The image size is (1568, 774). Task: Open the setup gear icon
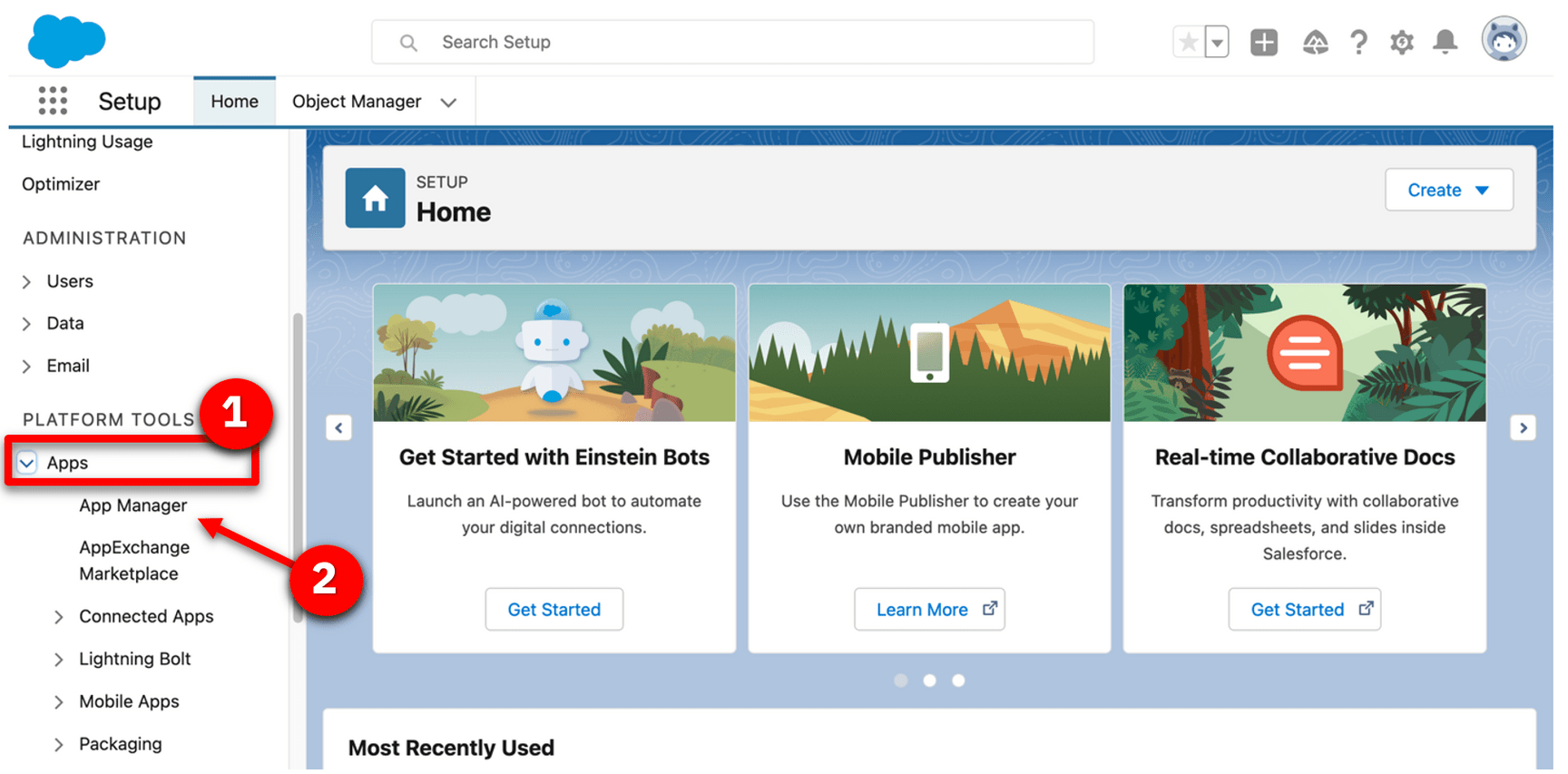(1402, 43)
